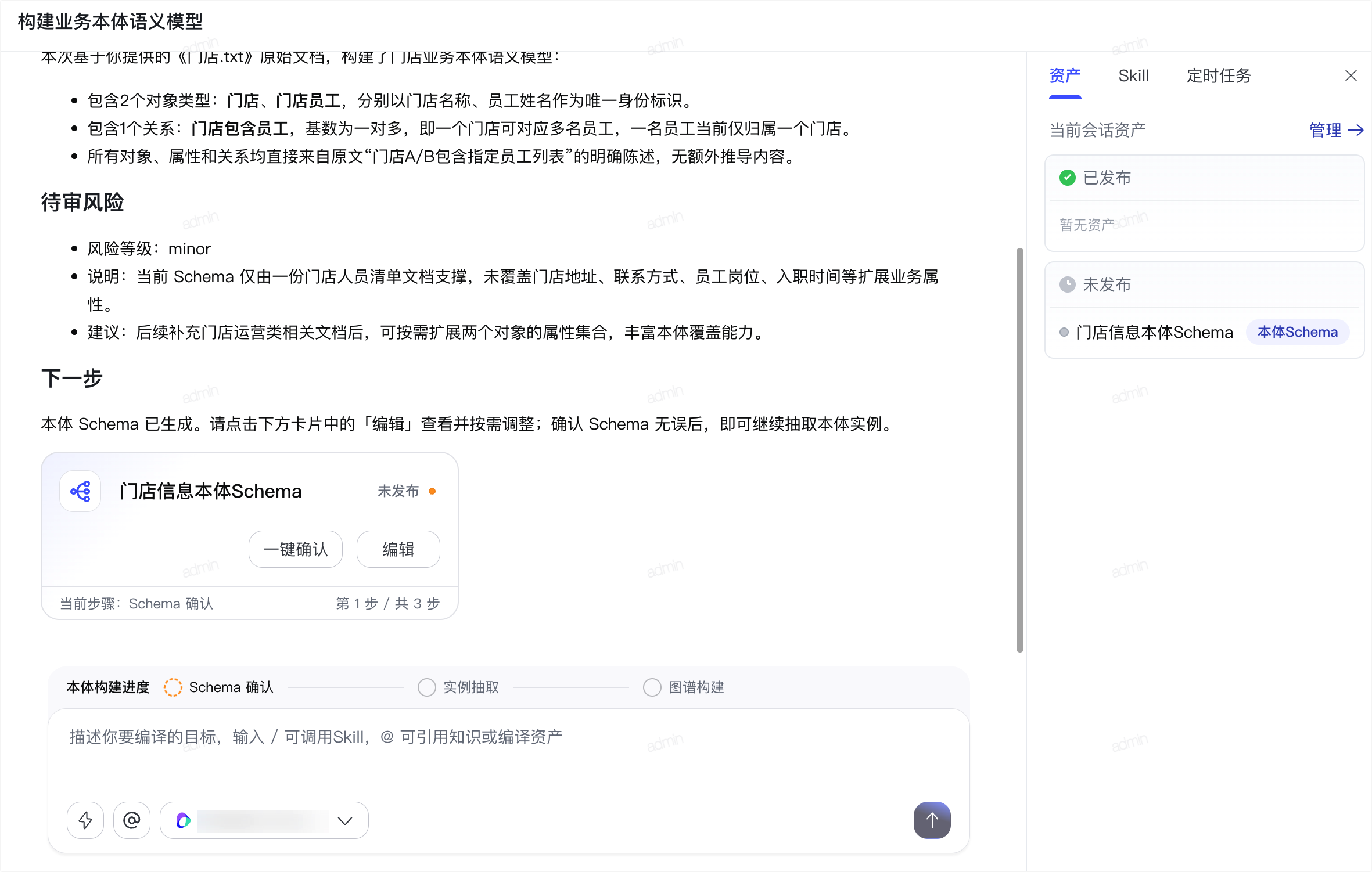Switch to the Skill tab
Image resolution: width=1372 pixels, height=872 pixels.
[x=1133, y=76]
